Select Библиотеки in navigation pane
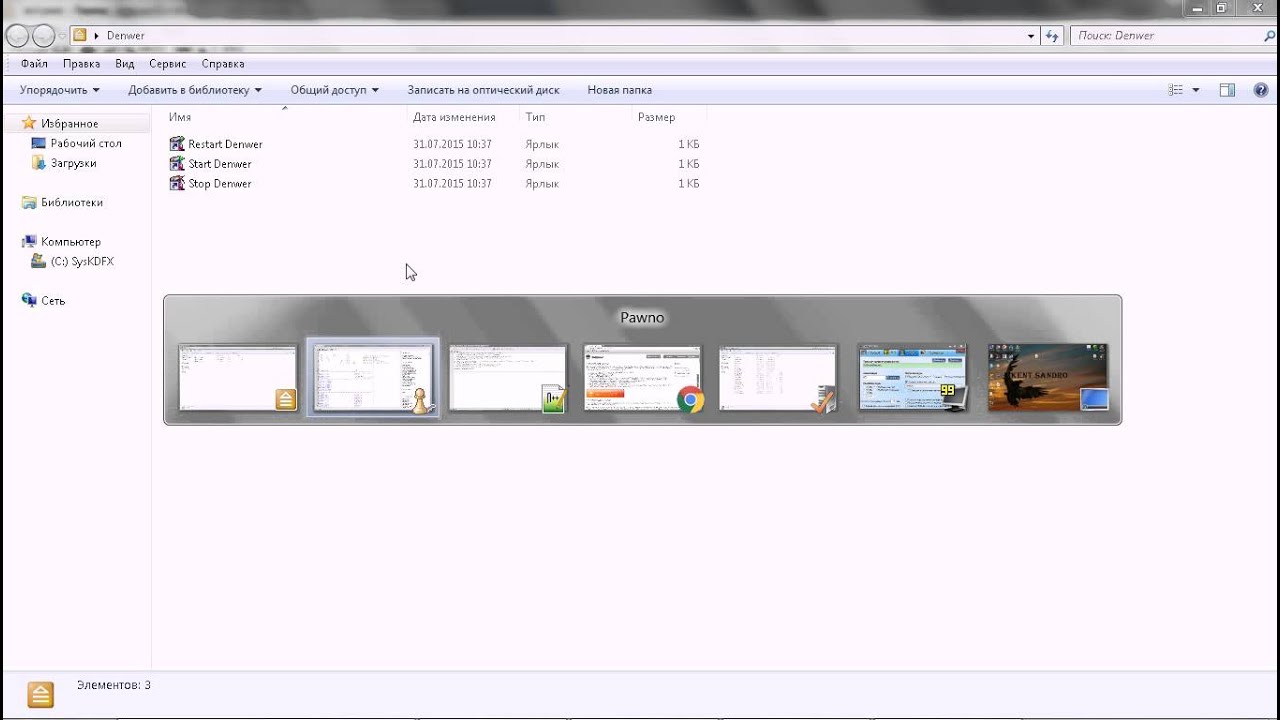 pos(71,202)
